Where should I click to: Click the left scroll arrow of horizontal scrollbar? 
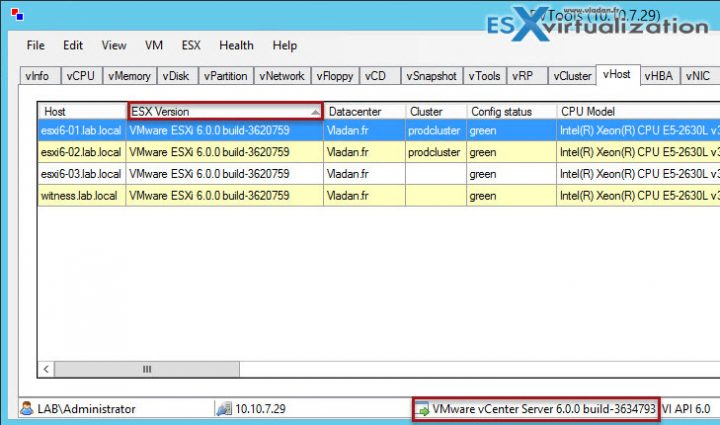pos(46,369)
